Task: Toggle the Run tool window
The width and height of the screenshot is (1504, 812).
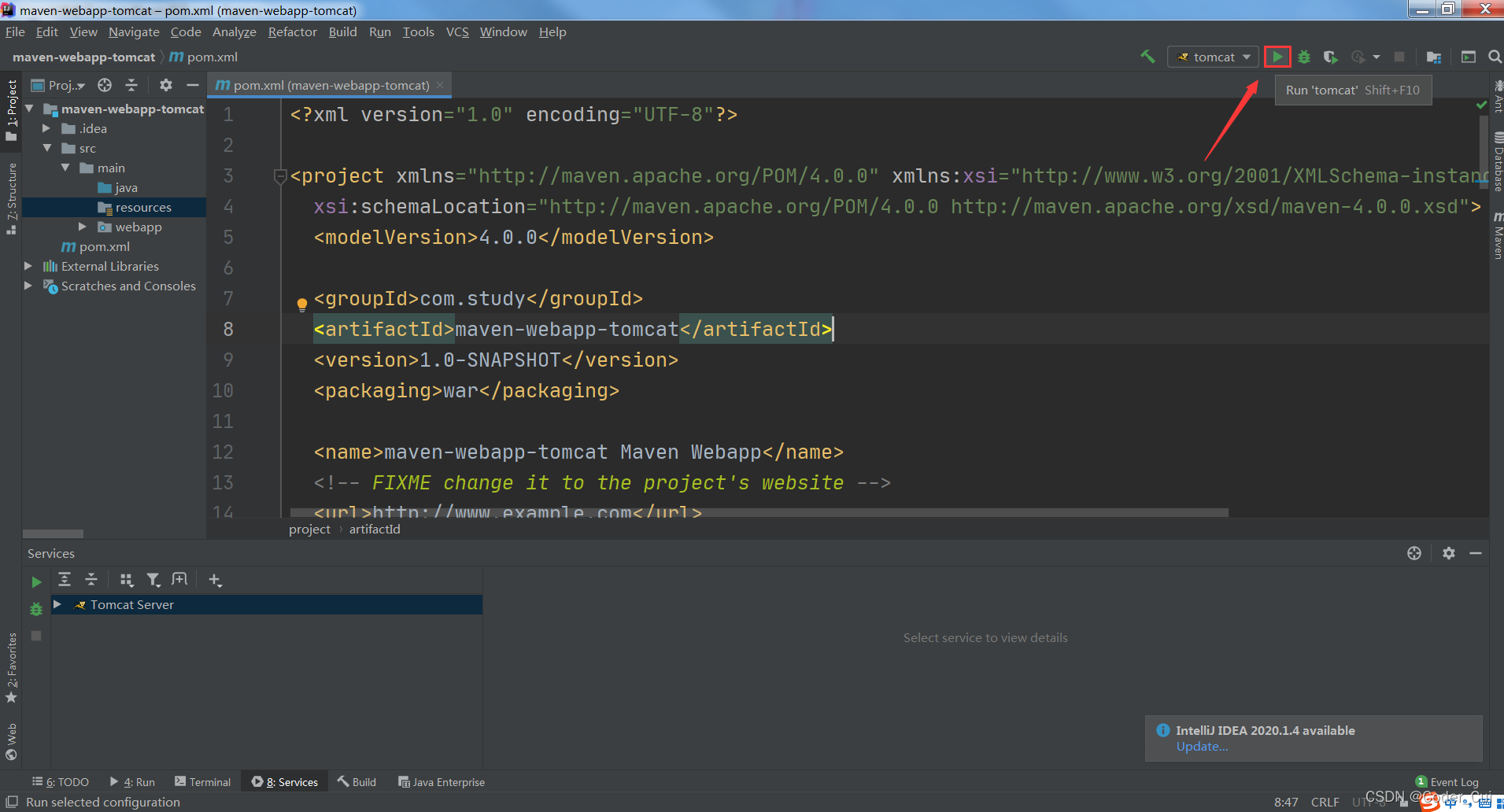Action: point(132,782)
